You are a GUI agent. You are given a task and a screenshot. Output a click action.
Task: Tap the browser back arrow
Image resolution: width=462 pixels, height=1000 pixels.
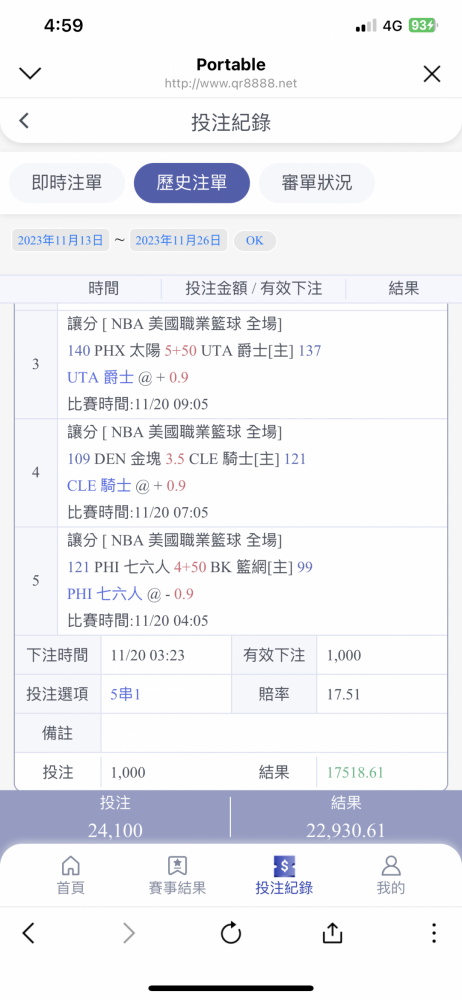pyautogui.click(x=28, y=934)
